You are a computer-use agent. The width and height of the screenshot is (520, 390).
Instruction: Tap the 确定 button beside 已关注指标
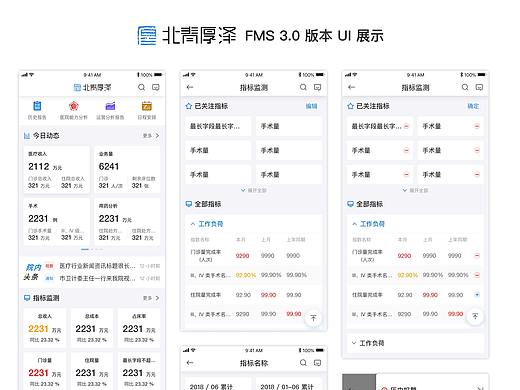[473, 106]
